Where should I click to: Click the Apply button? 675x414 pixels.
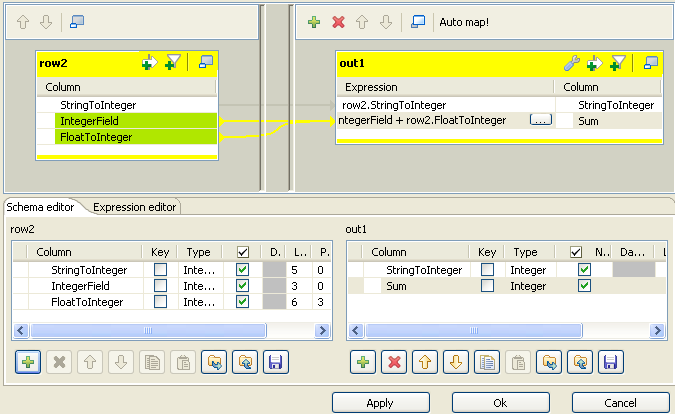click(x=380, y=402)
